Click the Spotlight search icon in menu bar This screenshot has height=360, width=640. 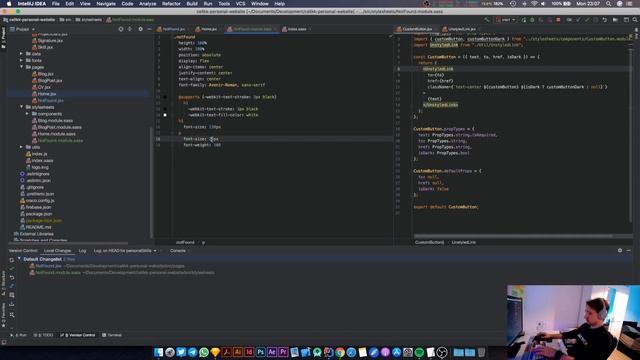point(609,4)
